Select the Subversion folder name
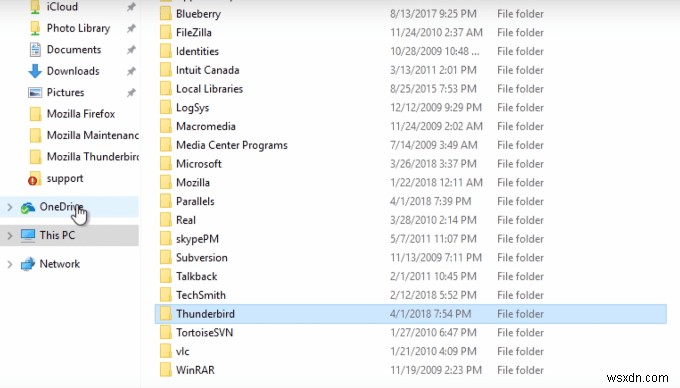The height and width of the screenshot is (388, 680). (x=202, y=258)
